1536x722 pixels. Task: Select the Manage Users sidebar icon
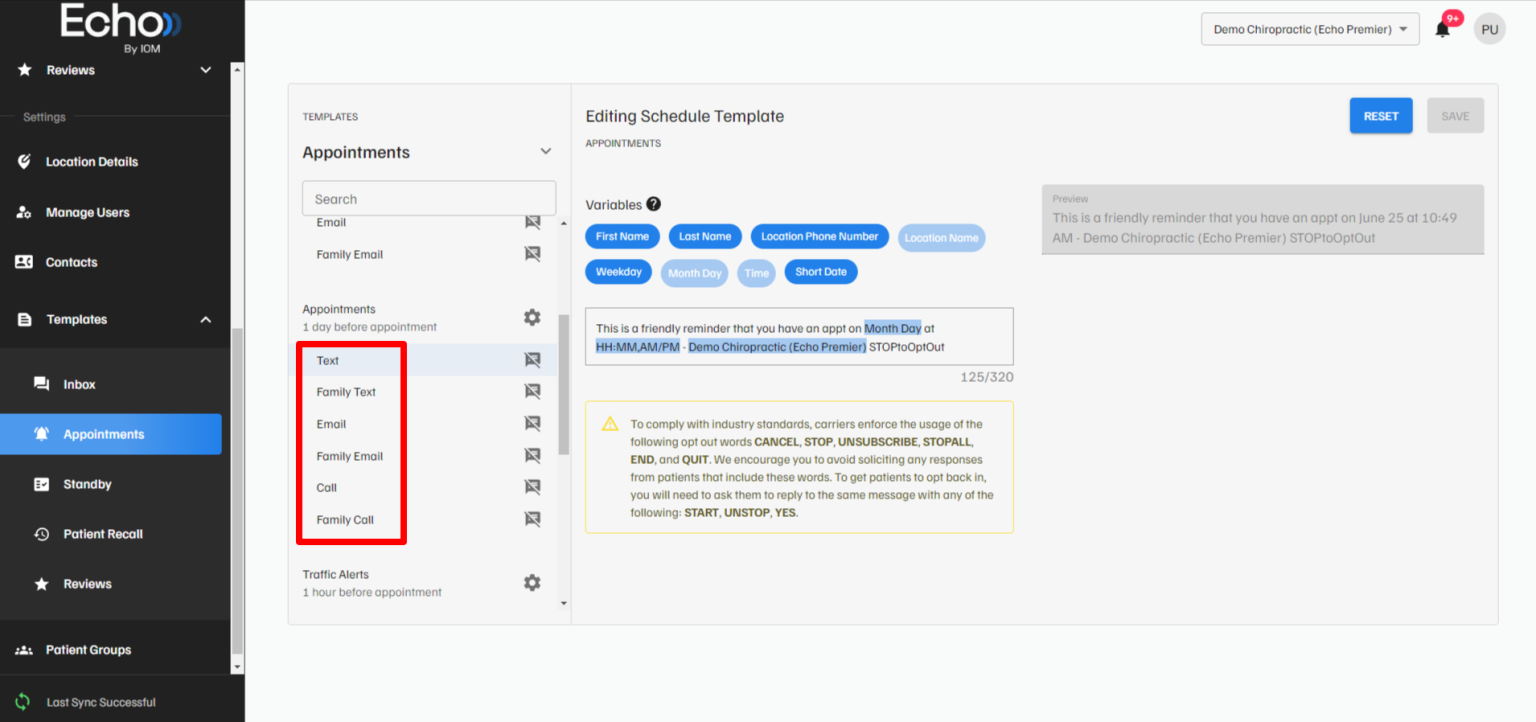coord(22,212)
